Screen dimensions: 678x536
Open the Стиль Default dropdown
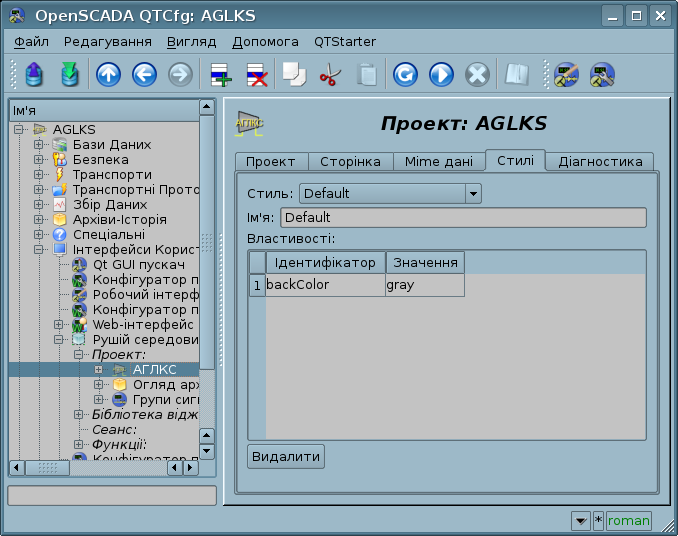pos(390,194)
